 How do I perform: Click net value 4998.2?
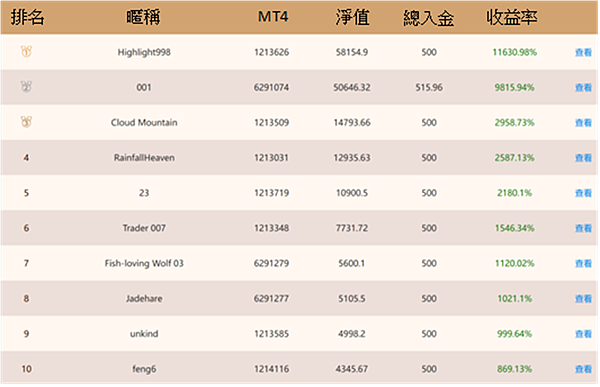tap(352, 334)
